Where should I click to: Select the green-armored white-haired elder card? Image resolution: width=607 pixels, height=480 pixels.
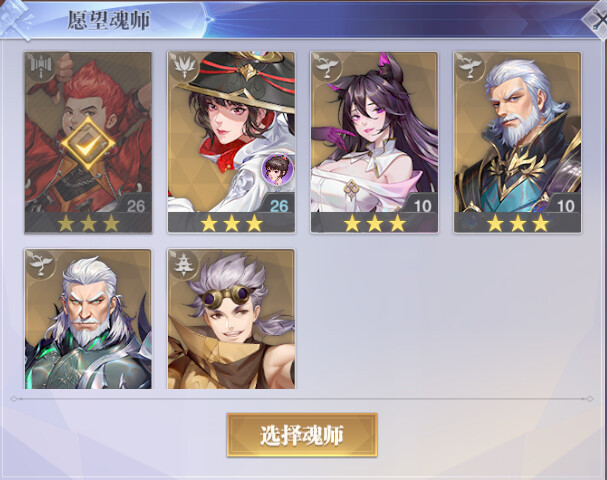point(88,319)
